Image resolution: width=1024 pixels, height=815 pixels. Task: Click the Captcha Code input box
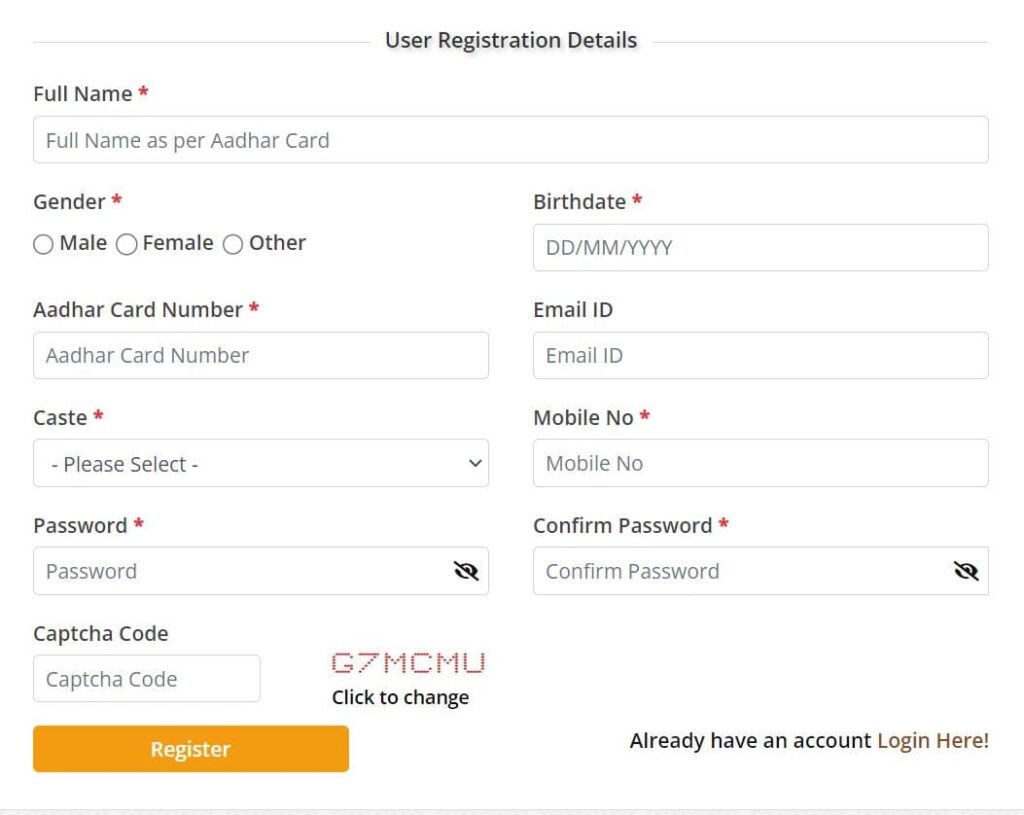146,679
